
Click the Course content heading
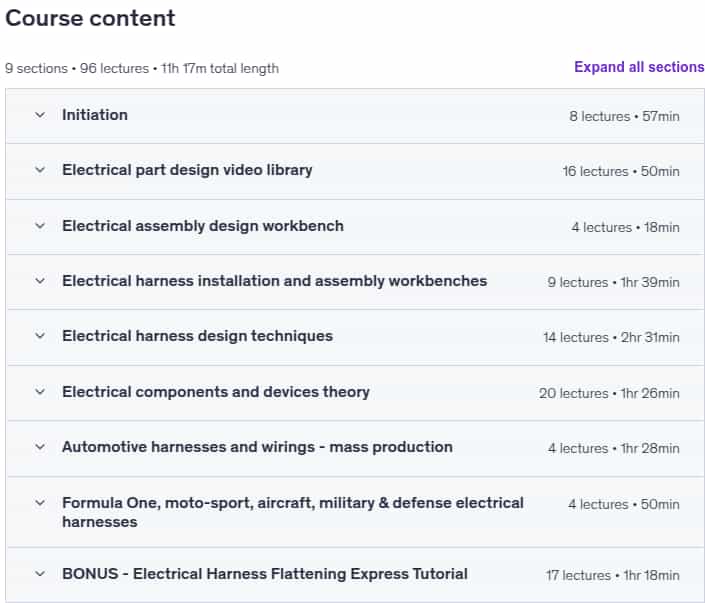90,18
